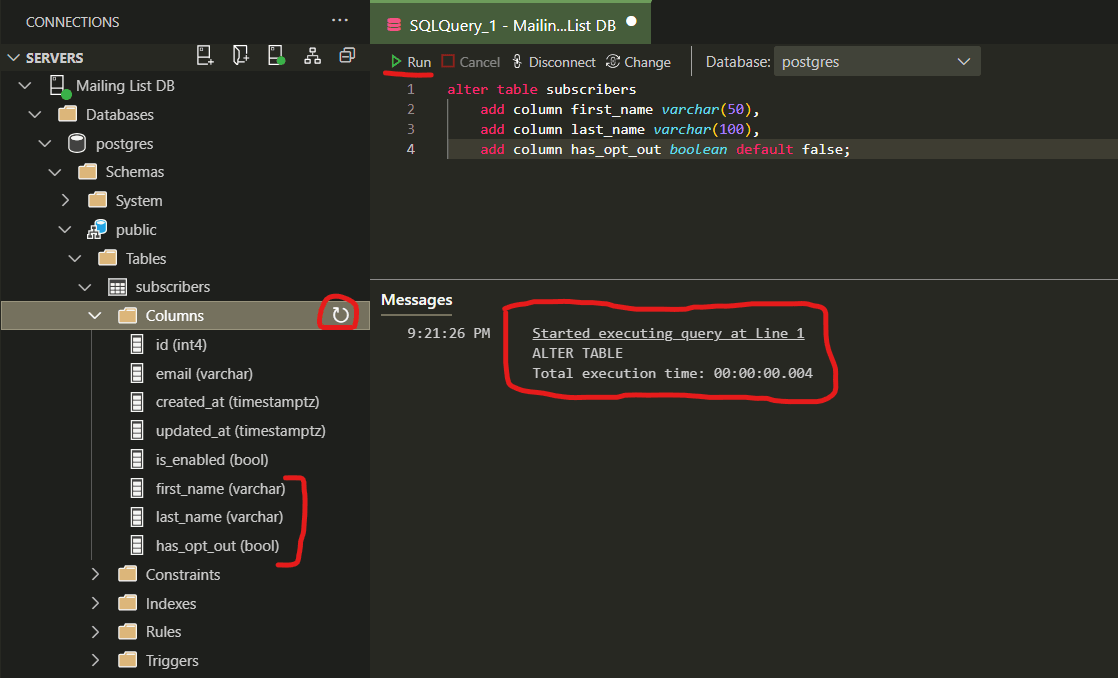Screen dimensions: 1118x678
Task: Collapse the Columns folder chevron
Action: 94,314
